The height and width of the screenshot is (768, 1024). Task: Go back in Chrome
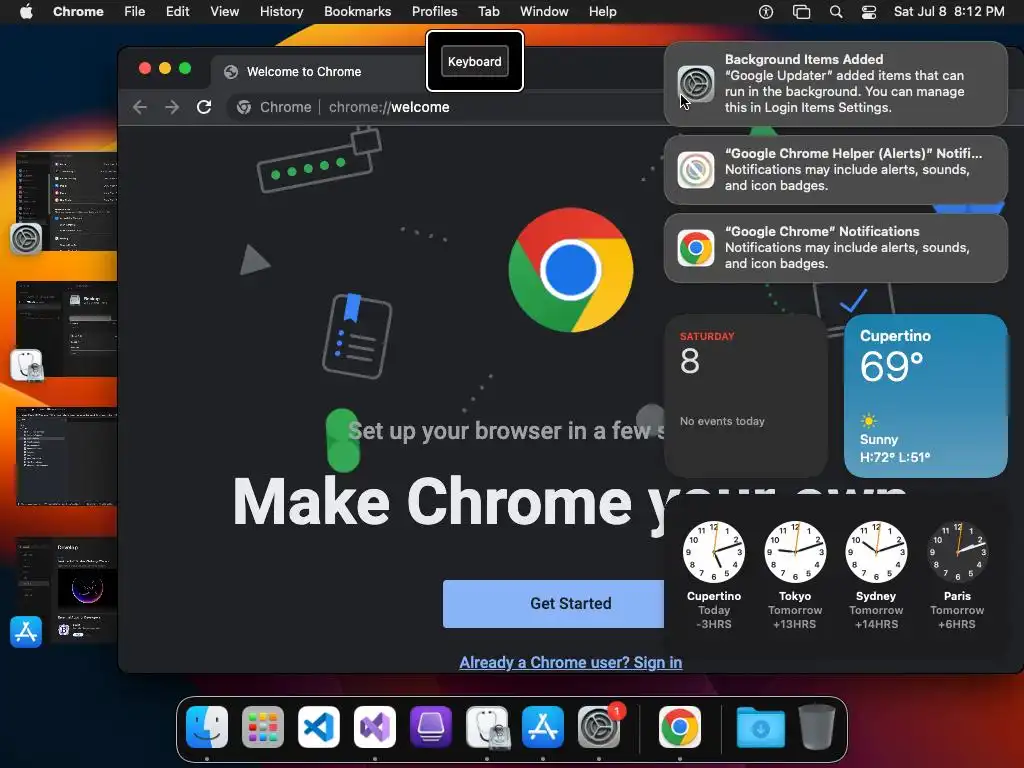(140, 107)
